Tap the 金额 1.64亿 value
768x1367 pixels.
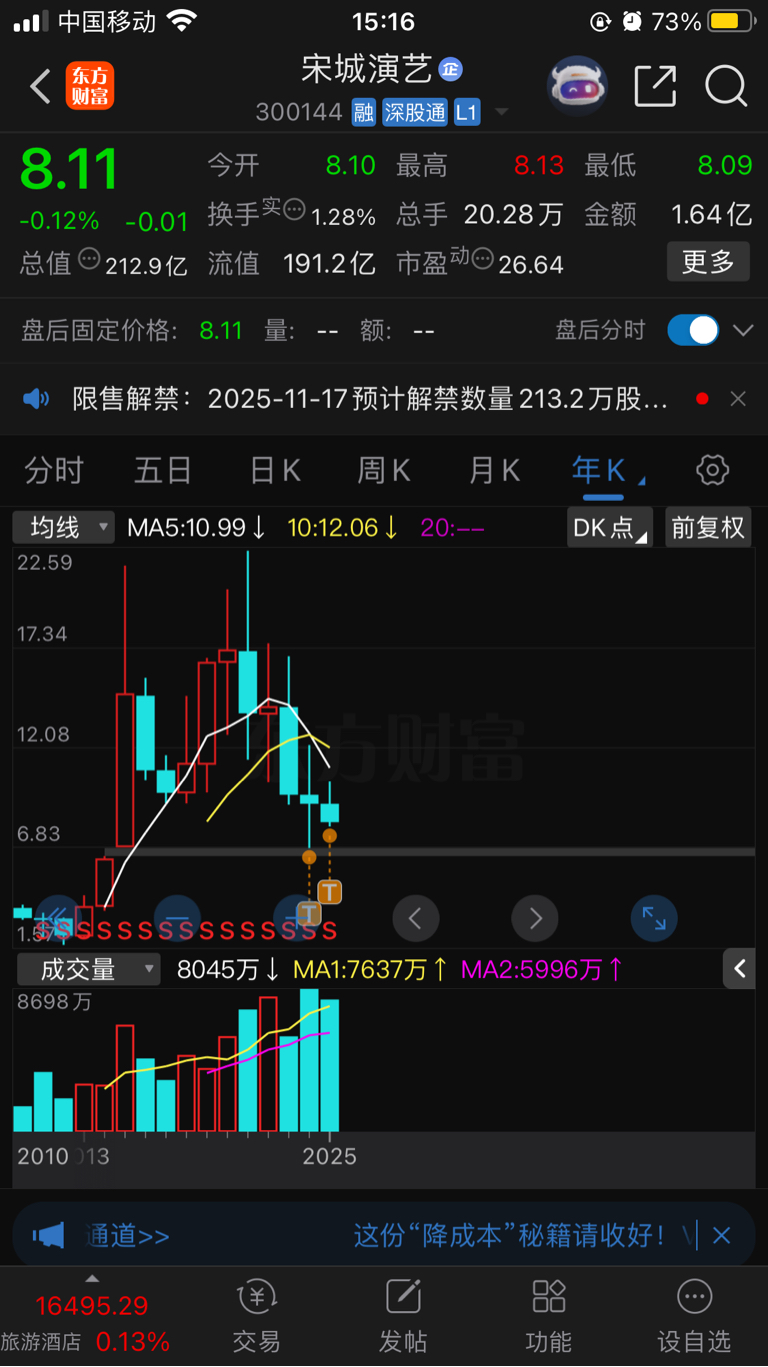coord(711,214)
